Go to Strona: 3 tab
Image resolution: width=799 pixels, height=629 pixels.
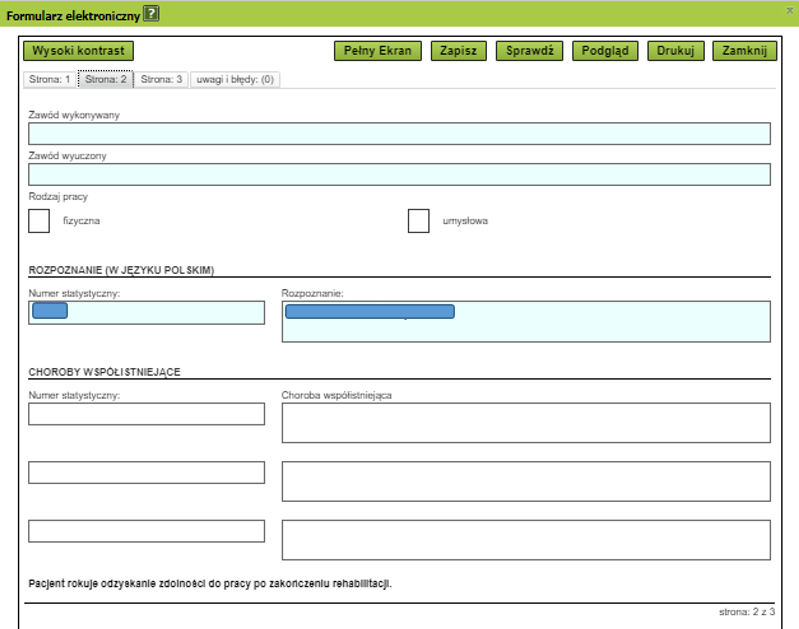[161, 79]
